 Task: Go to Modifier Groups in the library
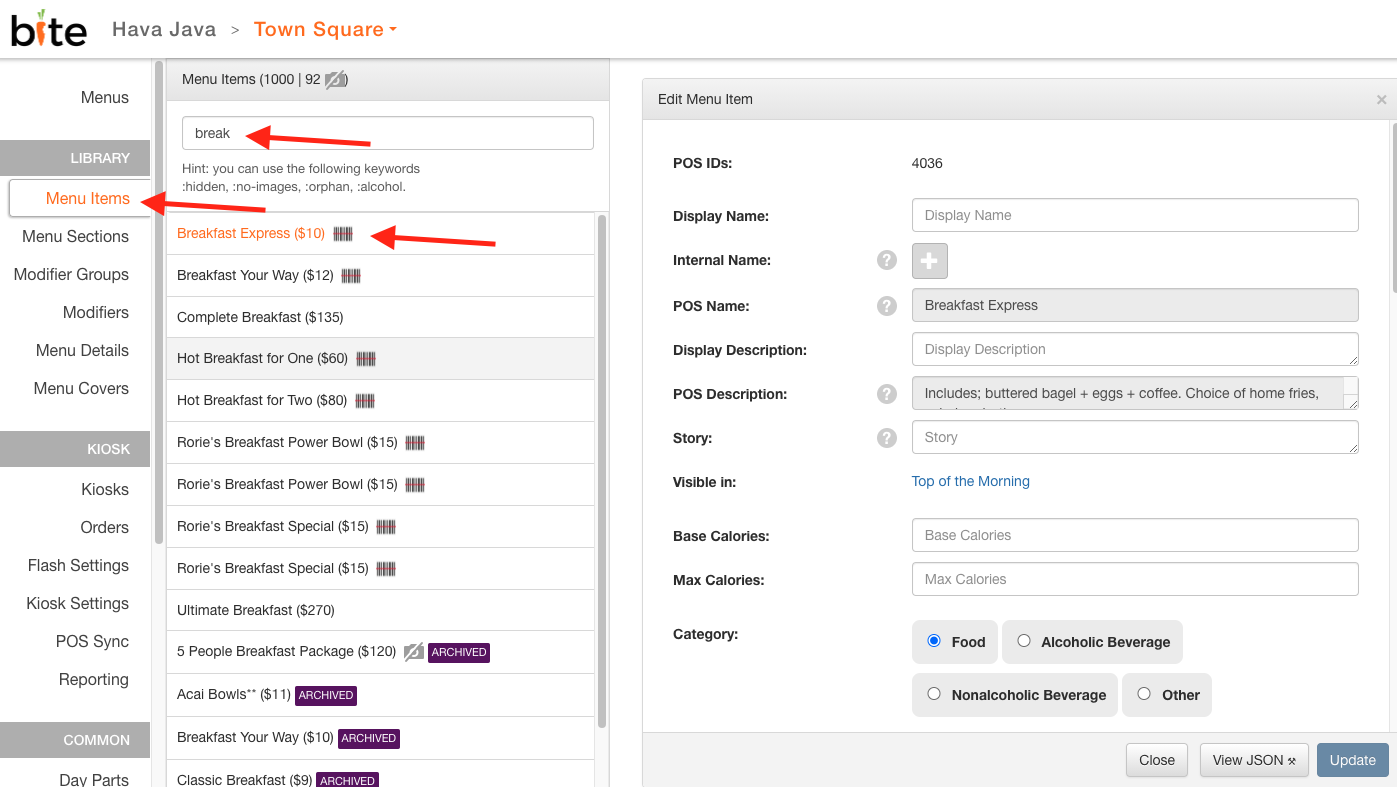(x=71, y=275)
